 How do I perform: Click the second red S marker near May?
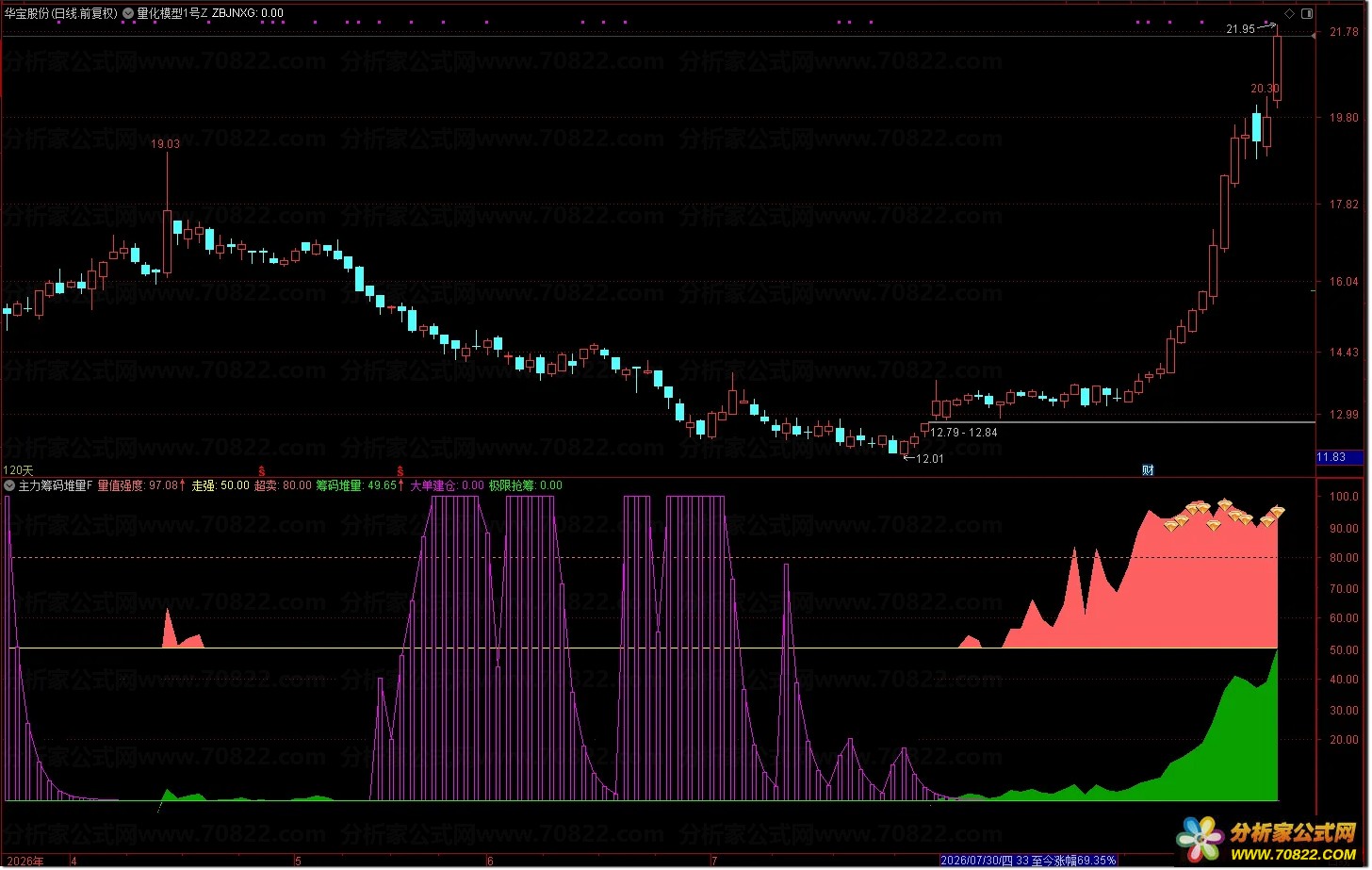(x=400, y=469)
